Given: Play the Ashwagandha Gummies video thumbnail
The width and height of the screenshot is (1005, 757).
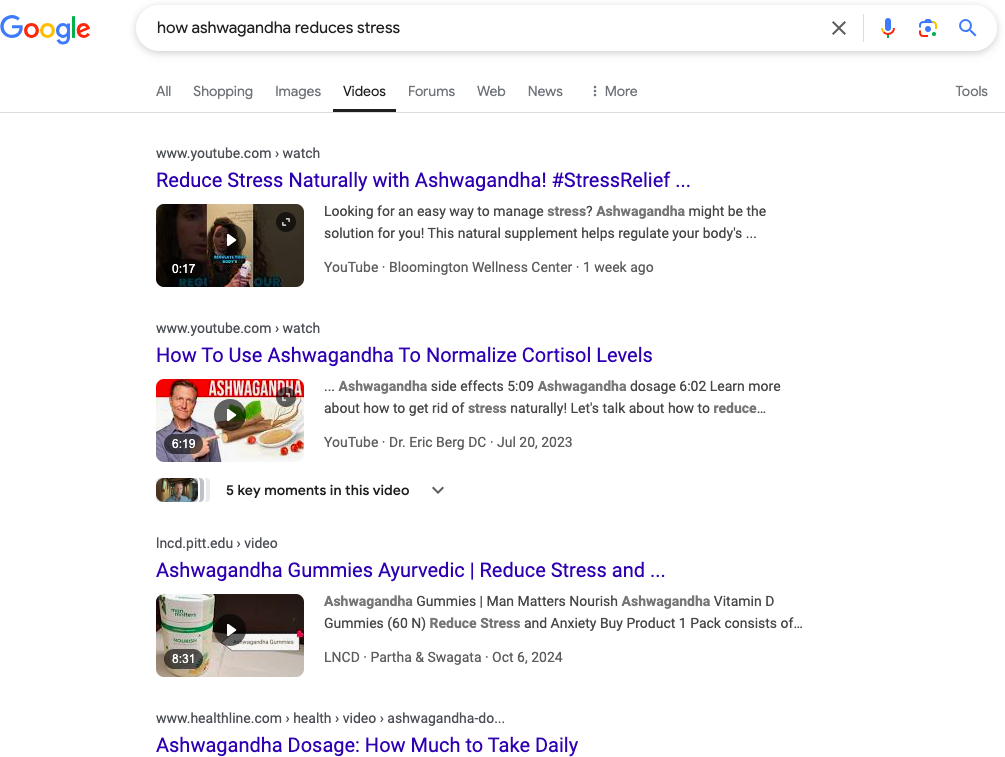Looking at the screenshot, I should tap(230, 629).
